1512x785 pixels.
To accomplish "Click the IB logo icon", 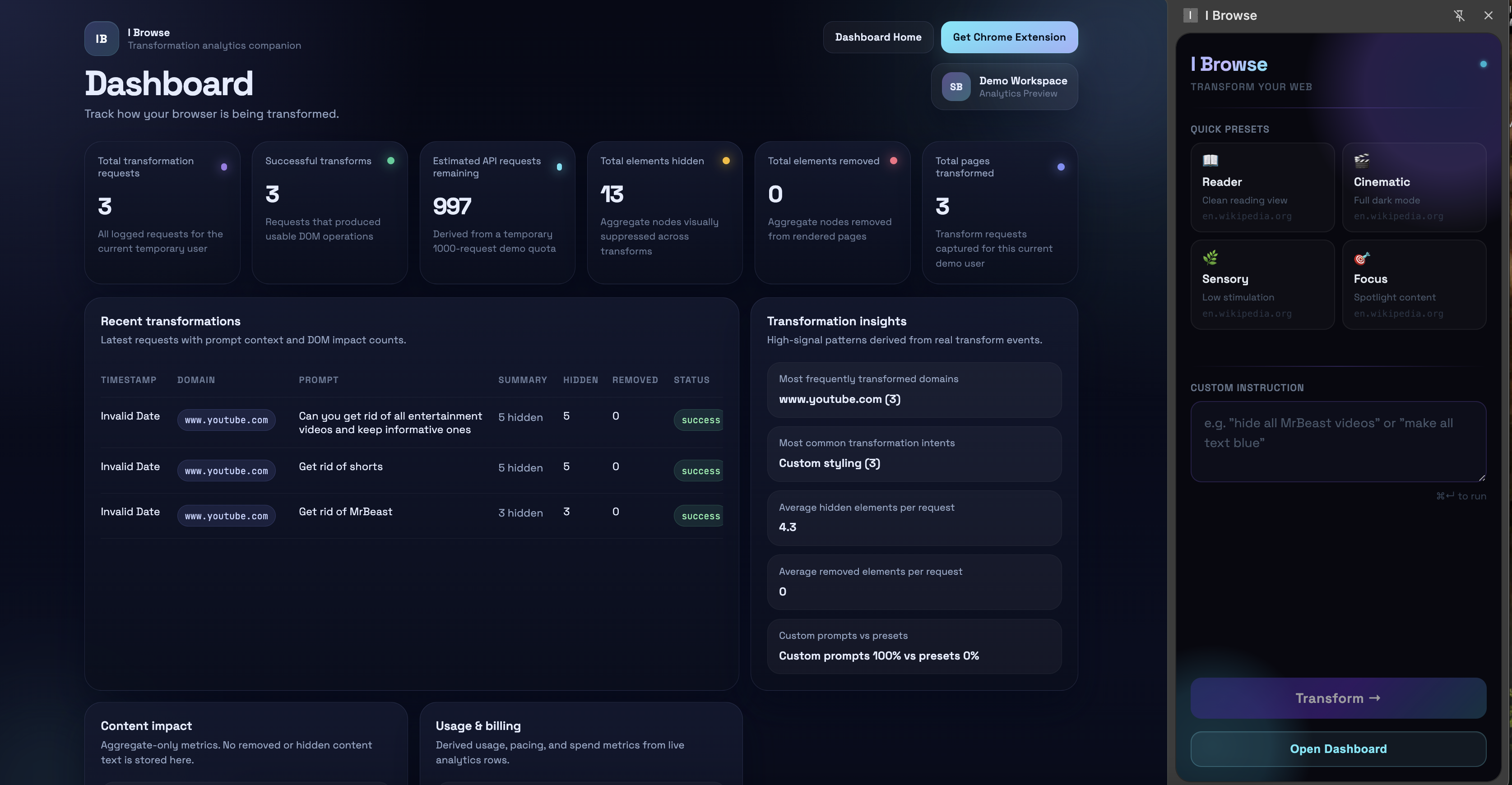I will click(x=101, y=39).
